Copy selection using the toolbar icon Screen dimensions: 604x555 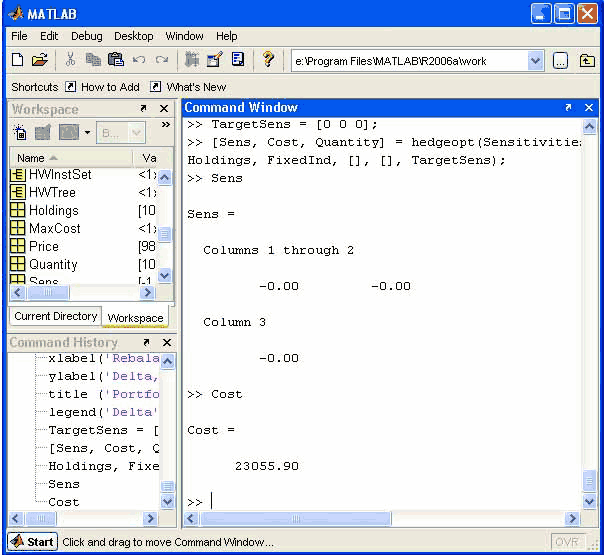93,60
